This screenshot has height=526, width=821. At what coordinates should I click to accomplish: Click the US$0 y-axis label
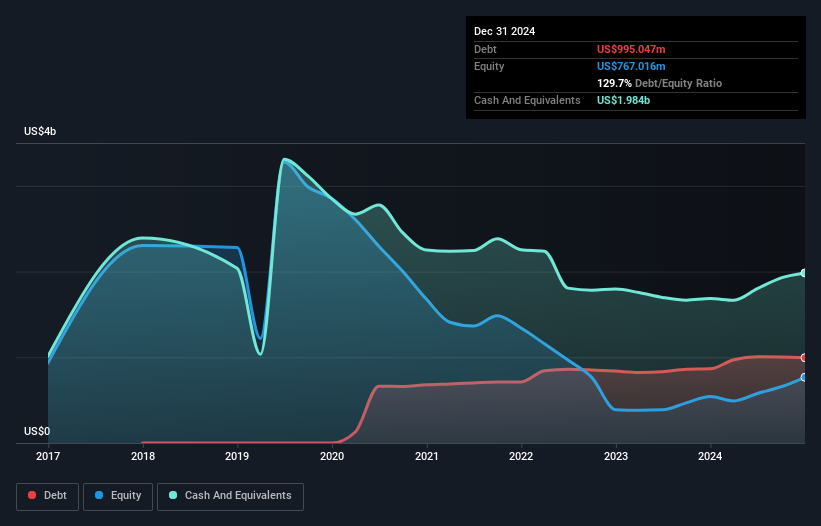[37, 431]
